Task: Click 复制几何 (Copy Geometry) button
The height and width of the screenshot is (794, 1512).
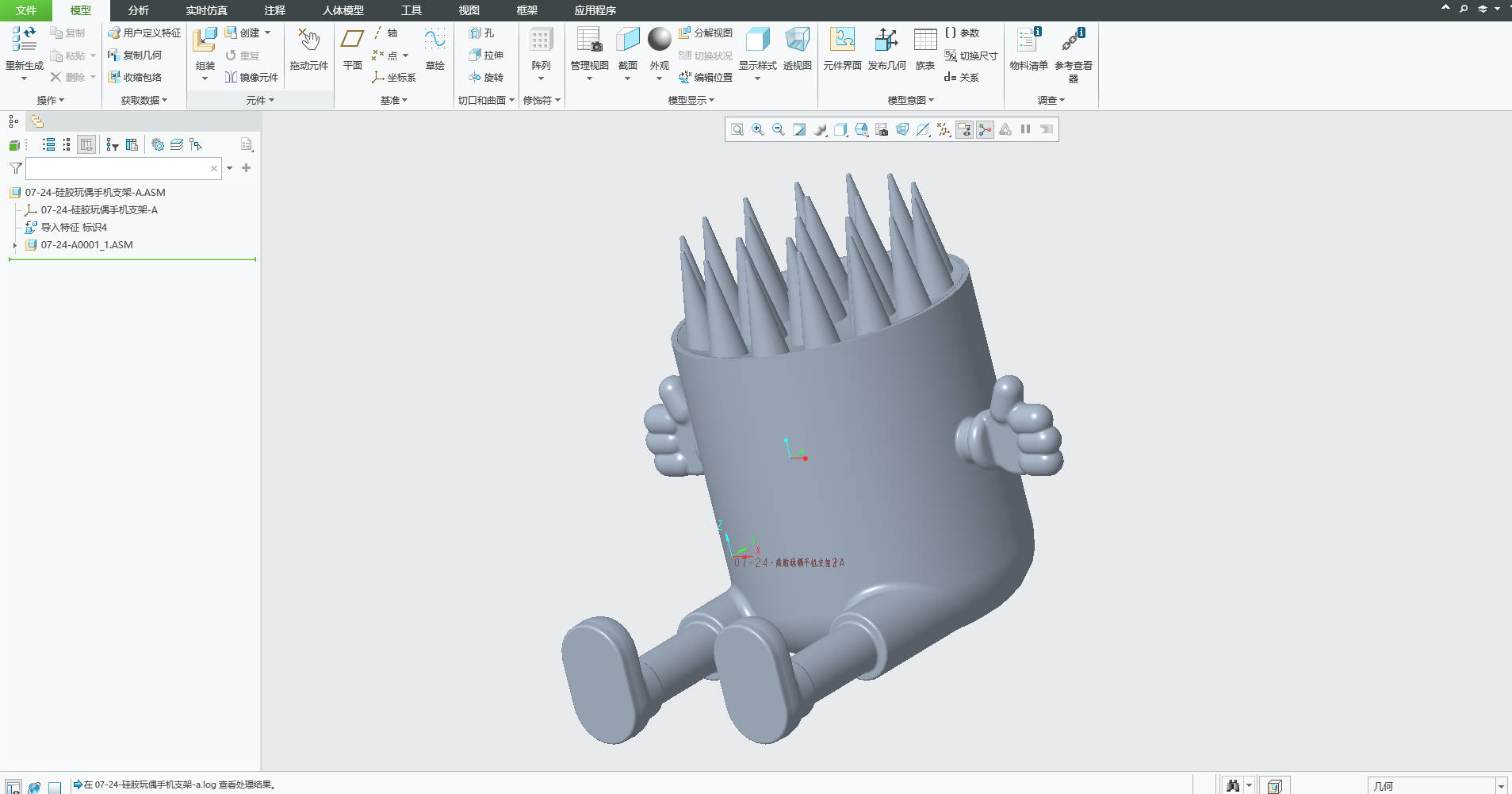Action: point(135,55)
